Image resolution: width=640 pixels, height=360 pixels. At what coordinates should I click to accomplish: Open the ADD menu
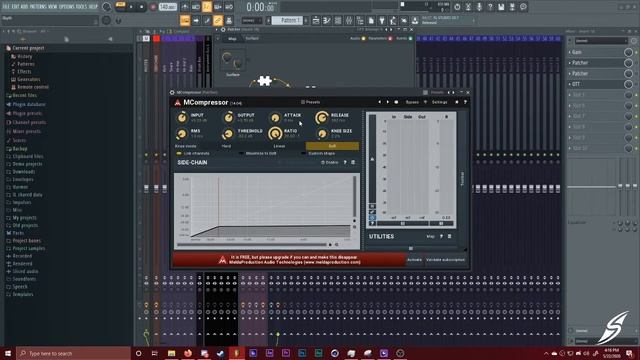[24, 7]
